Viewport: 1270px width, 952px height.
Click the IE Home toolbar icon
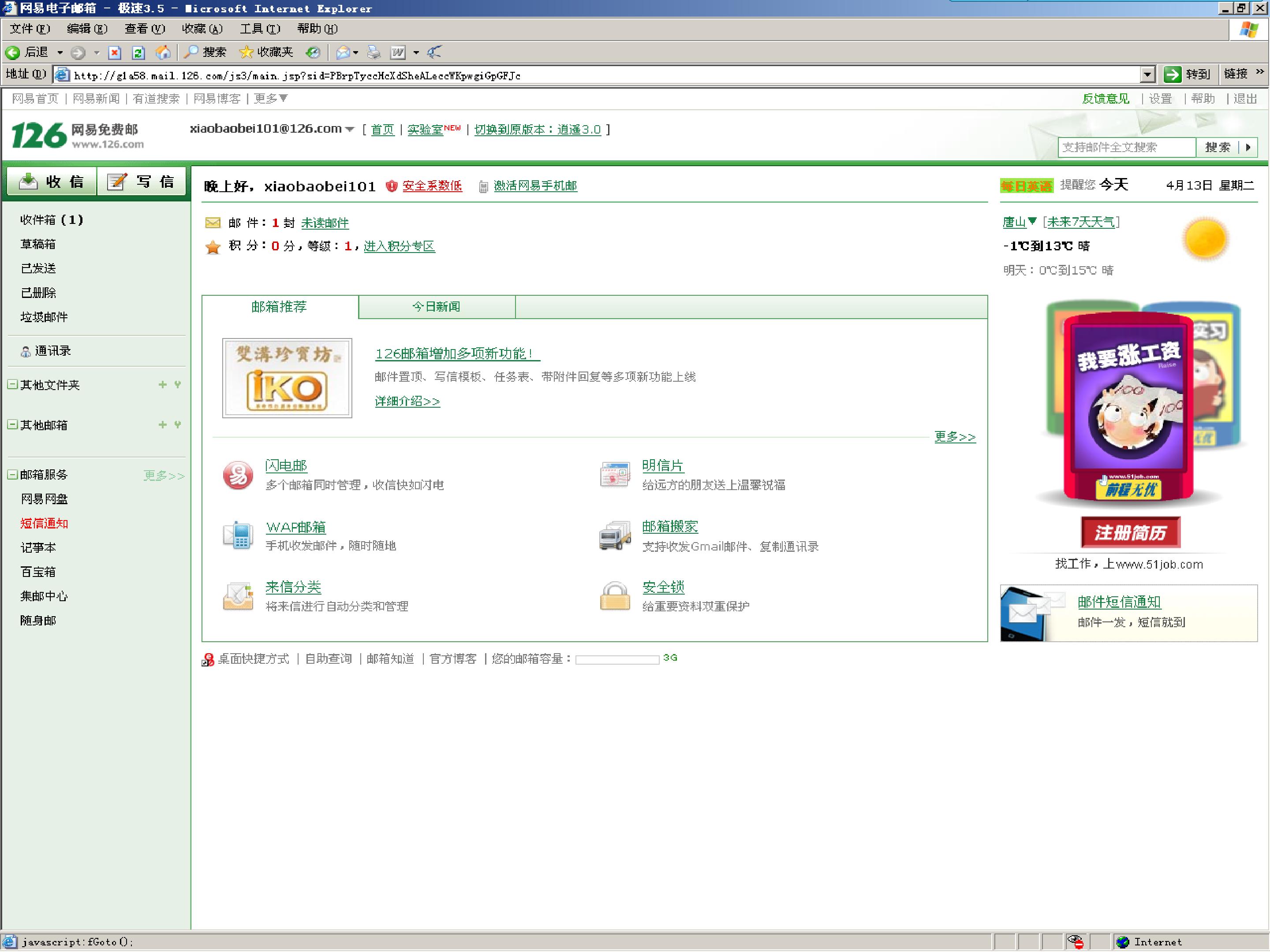pos(163,53)
